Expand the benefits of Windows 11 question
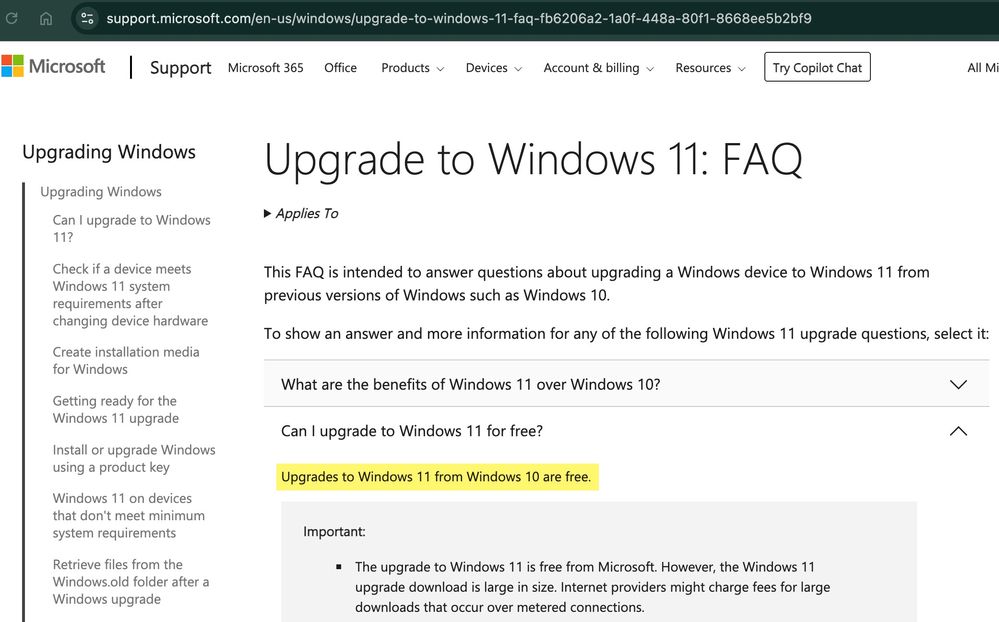Screen dimensions: 999x622 pos(626,384)
